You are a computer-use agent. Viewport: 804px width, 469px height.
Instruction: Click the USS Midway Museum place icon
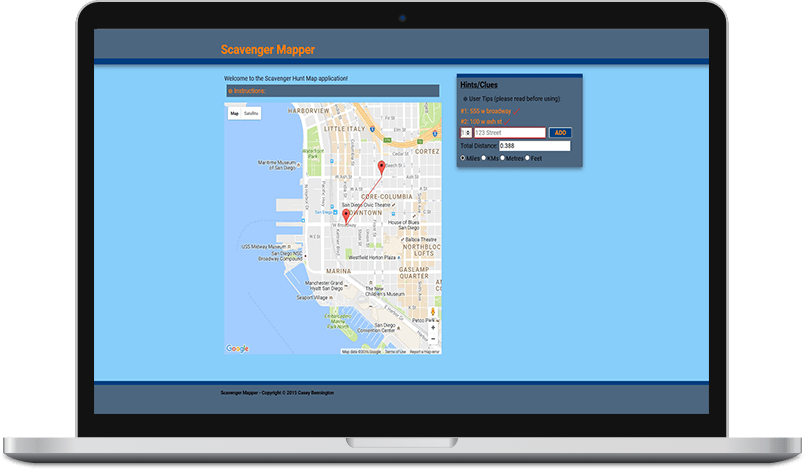coord(289,247)
